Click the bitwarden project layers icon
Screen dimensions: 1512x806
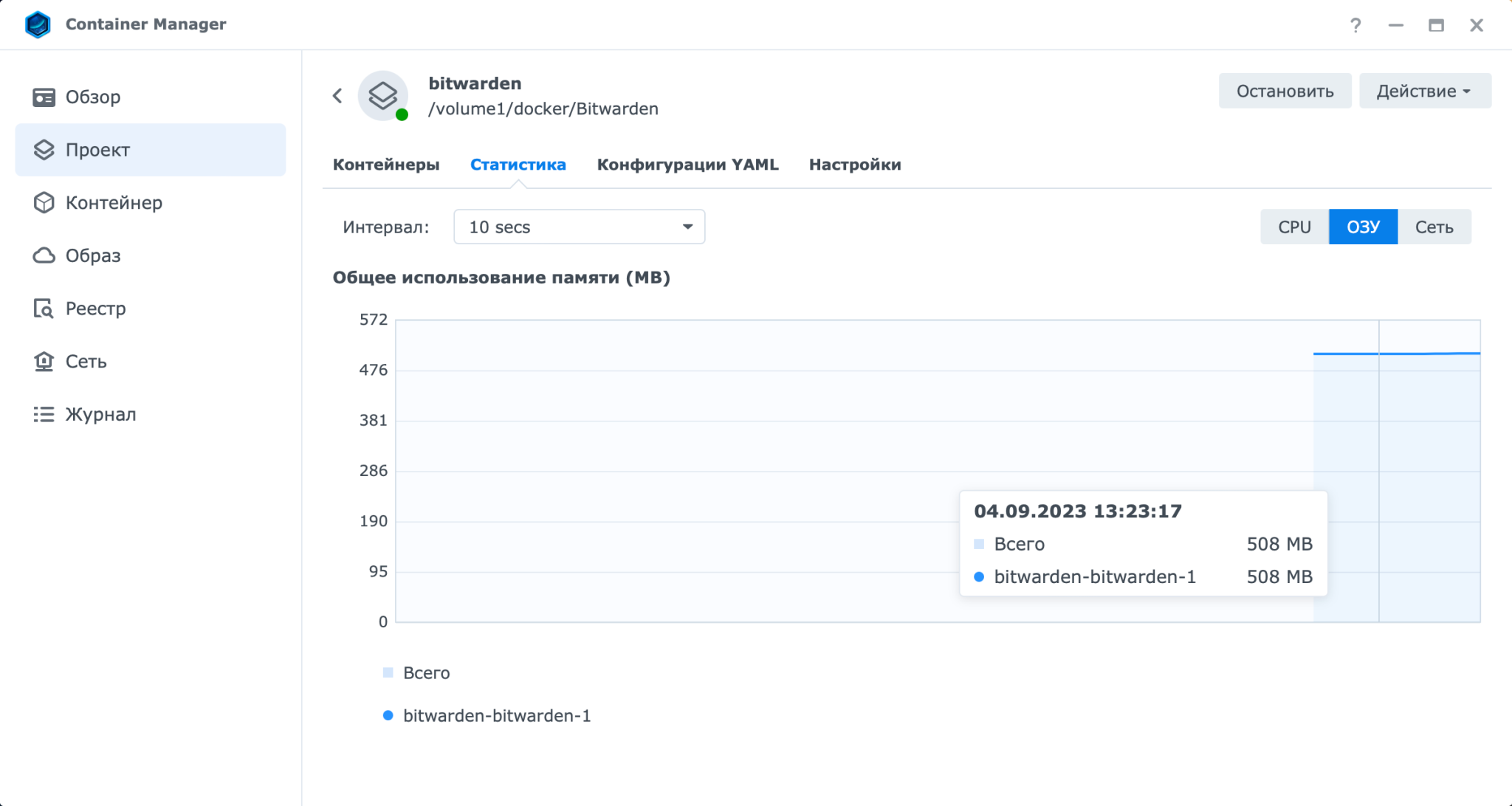tap(382, 95)
